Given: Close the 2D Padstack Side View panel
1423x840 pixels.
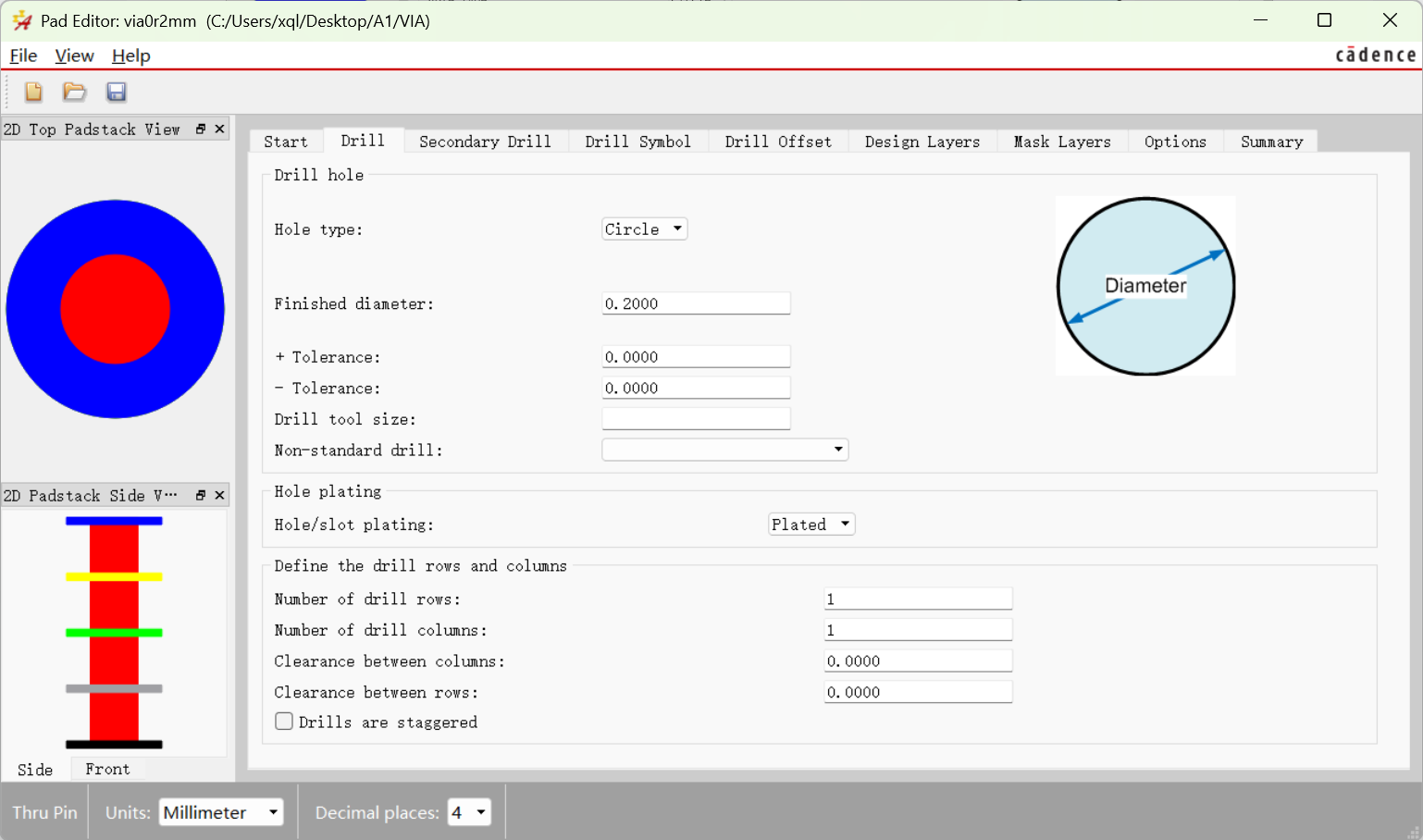Looking at the screenshot, I should (220, 496).
